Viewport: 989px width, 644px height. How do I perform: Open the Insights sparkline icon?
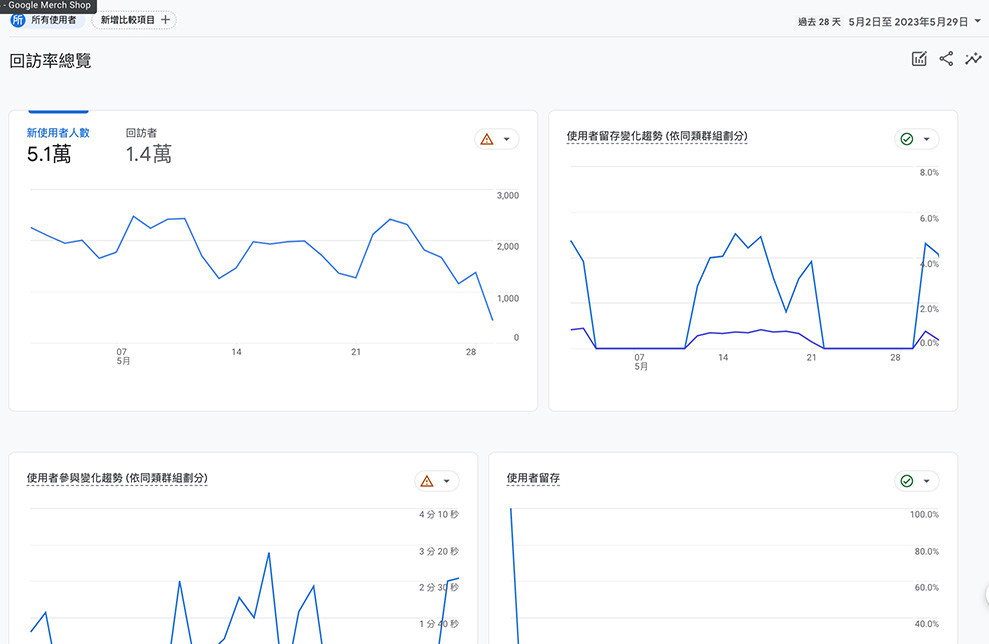point(973,59)
